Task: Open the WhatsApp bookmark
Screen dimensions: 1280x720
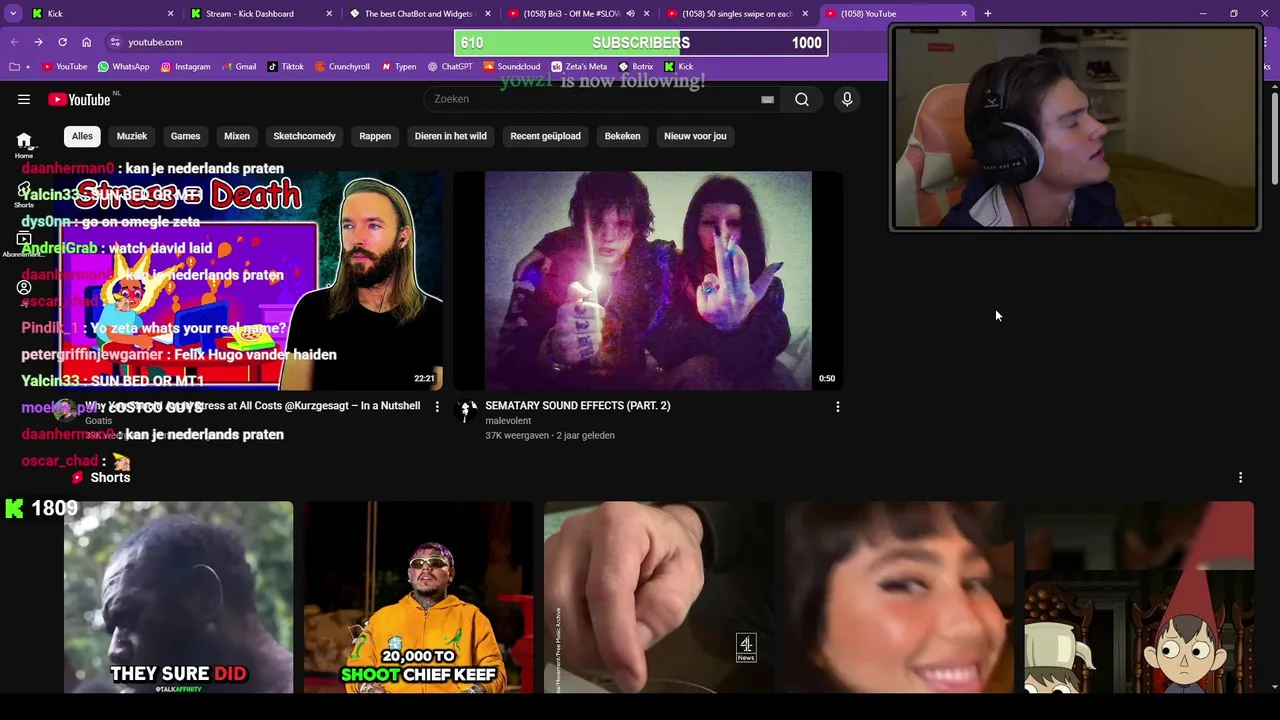Action: [x=123, y=66]
